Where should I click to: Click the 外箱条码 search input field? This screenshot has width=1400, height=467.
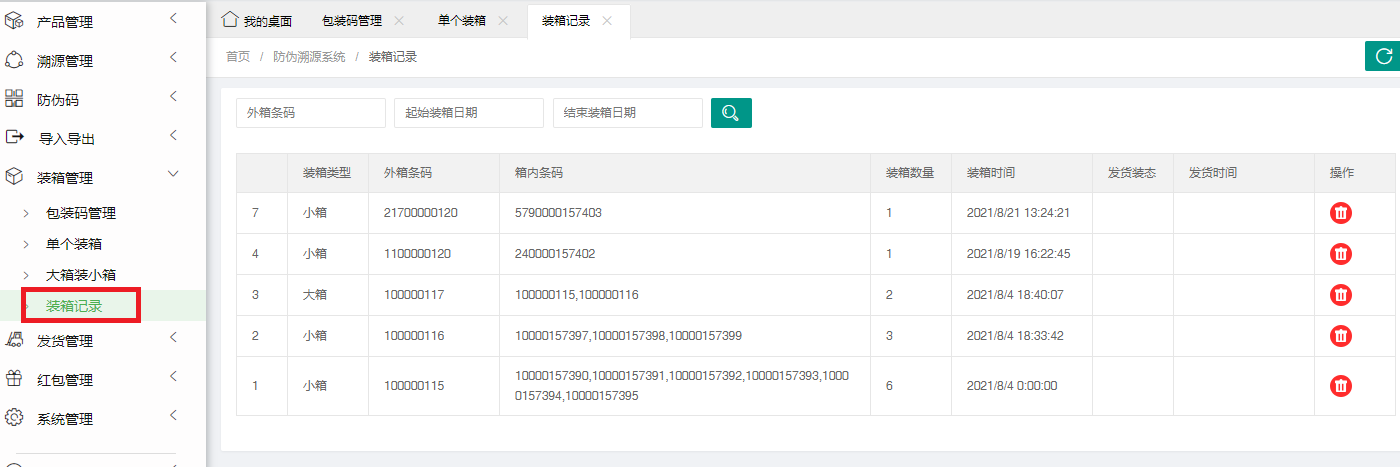pos(310,113)
